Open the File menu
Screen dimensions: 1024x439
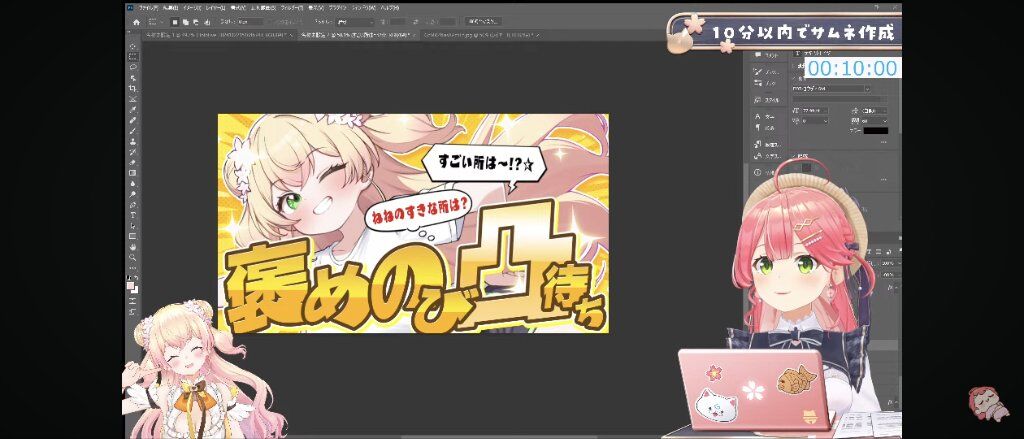pos(148,8)
